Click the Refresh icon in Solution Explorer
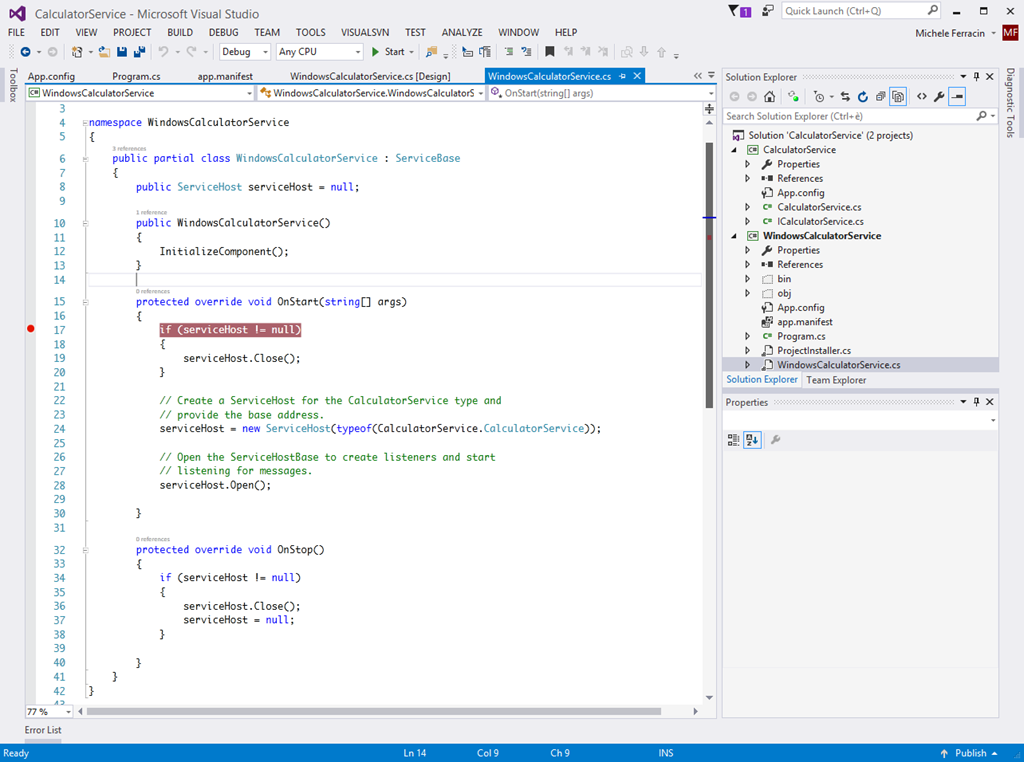This screenshot has width=1024, height=762. click(862, 97)
